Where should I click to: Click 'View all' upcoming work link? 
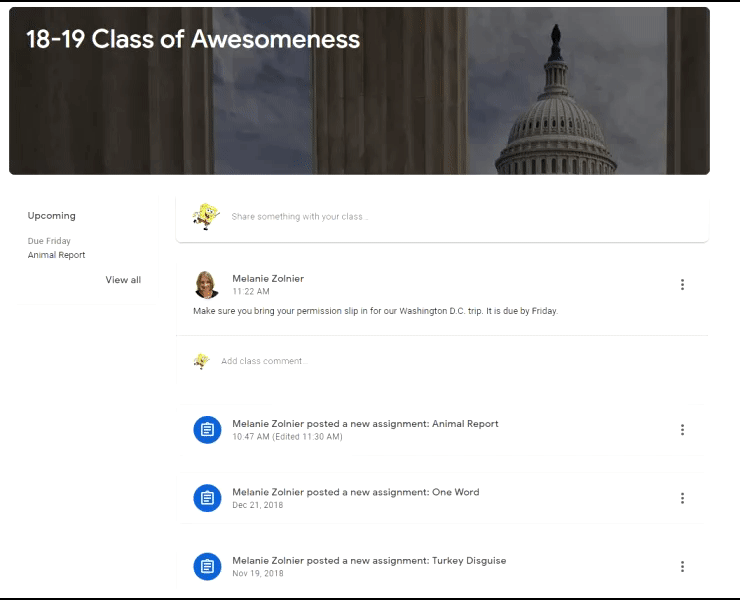pyautogui.click(x=123, y=280)
